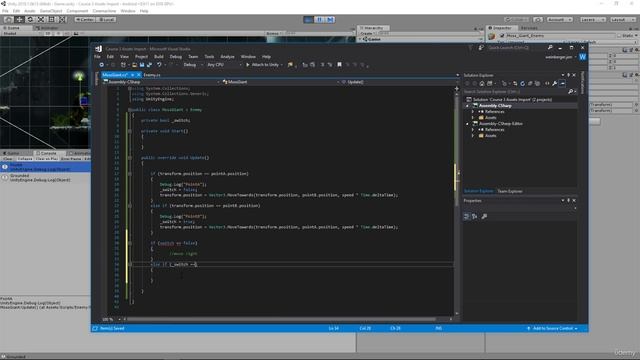Click Collapse All icon in Solution Explorer

coord(530,84)
